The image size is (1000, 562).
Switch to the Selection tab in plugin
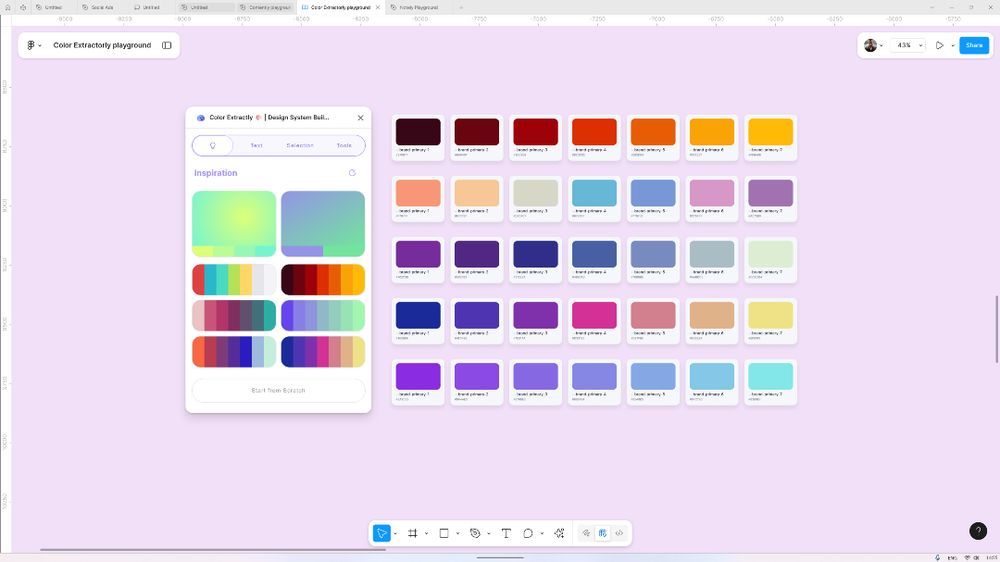(x=300, y=146)
